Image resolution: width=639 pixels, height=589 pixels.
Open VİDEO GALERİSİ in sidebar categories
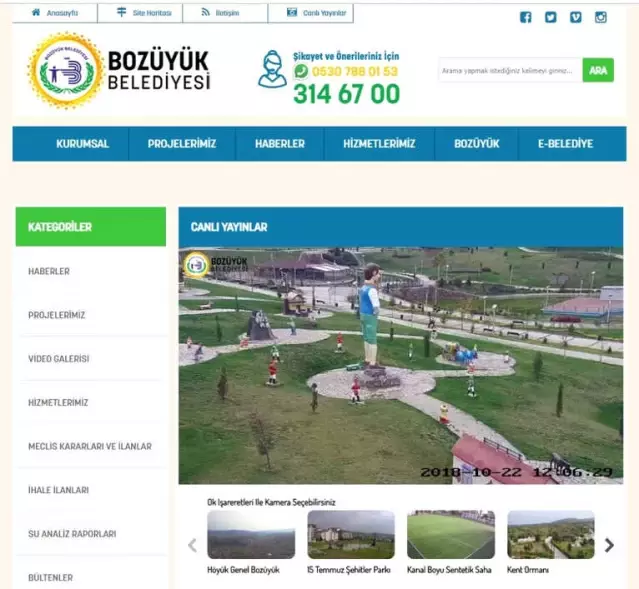[x=59, y=359]
